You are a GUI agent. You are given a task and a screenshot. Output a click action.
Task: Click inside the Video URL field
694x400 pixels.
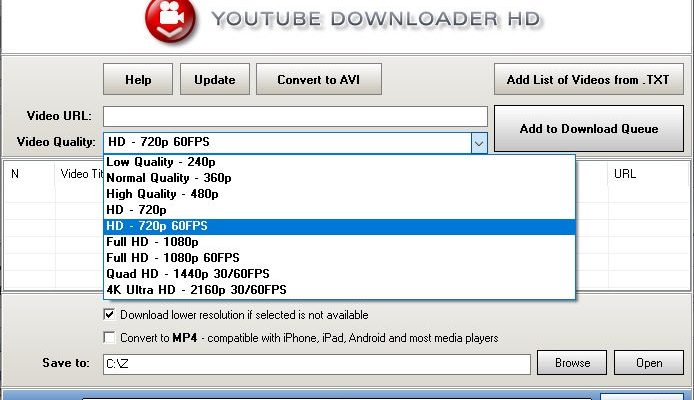click(295, 116)
